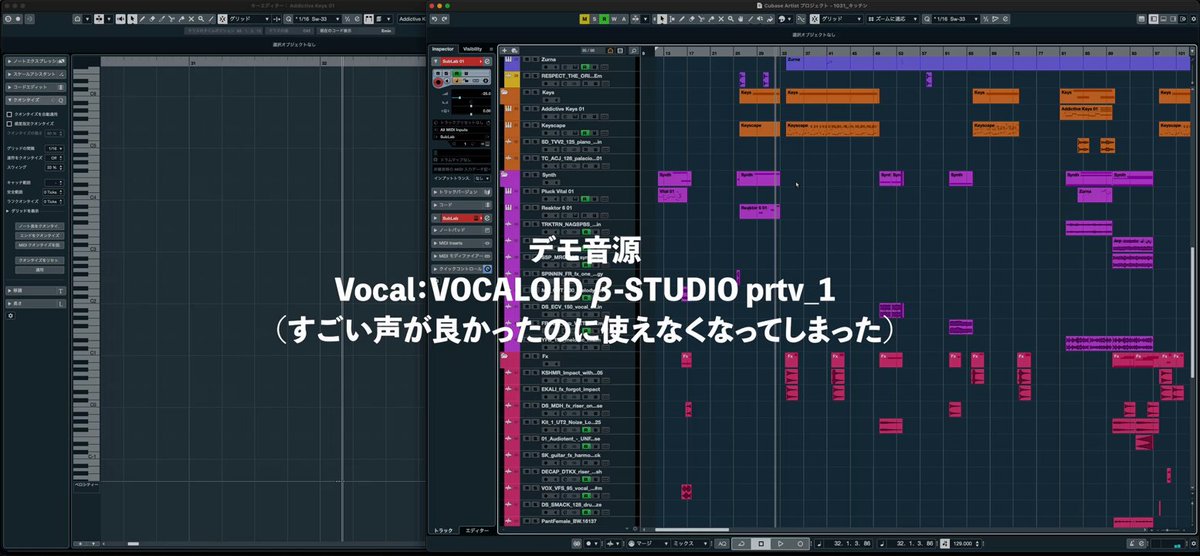The image size is (1200, 556).
Task: Toggle record enable on SubLab inspector
Action: (x=438, y=83)
